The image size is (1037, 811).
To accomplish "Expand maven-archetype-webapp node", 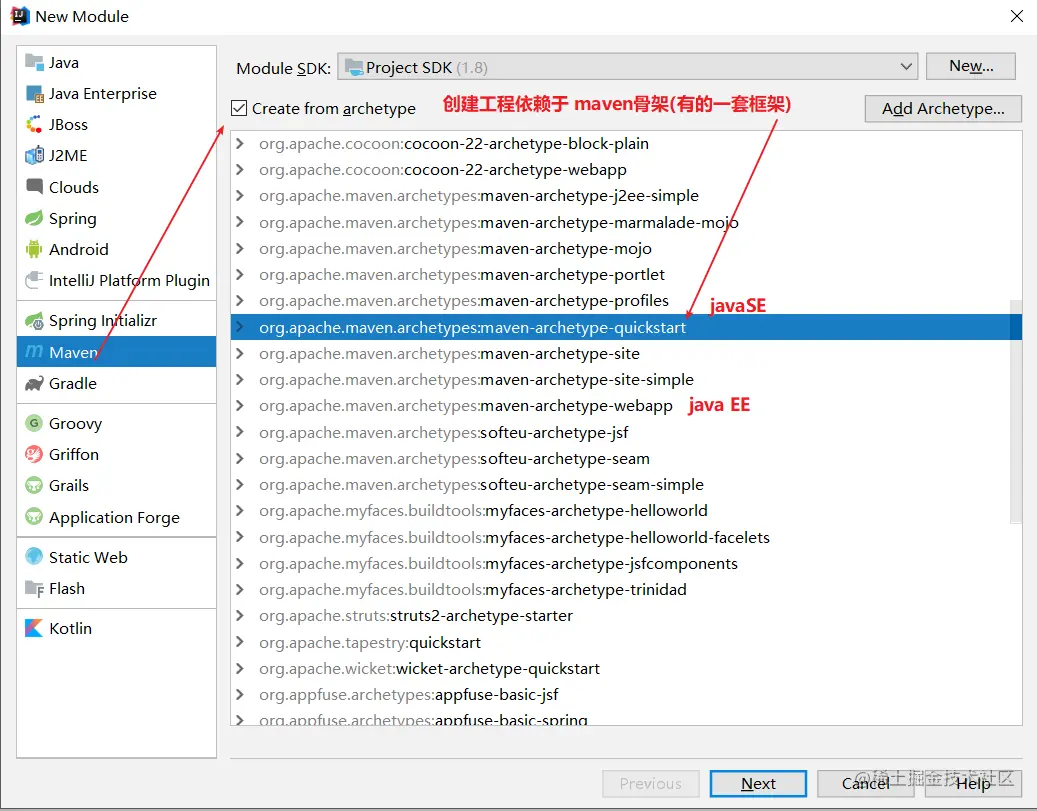I will [239, 406].
